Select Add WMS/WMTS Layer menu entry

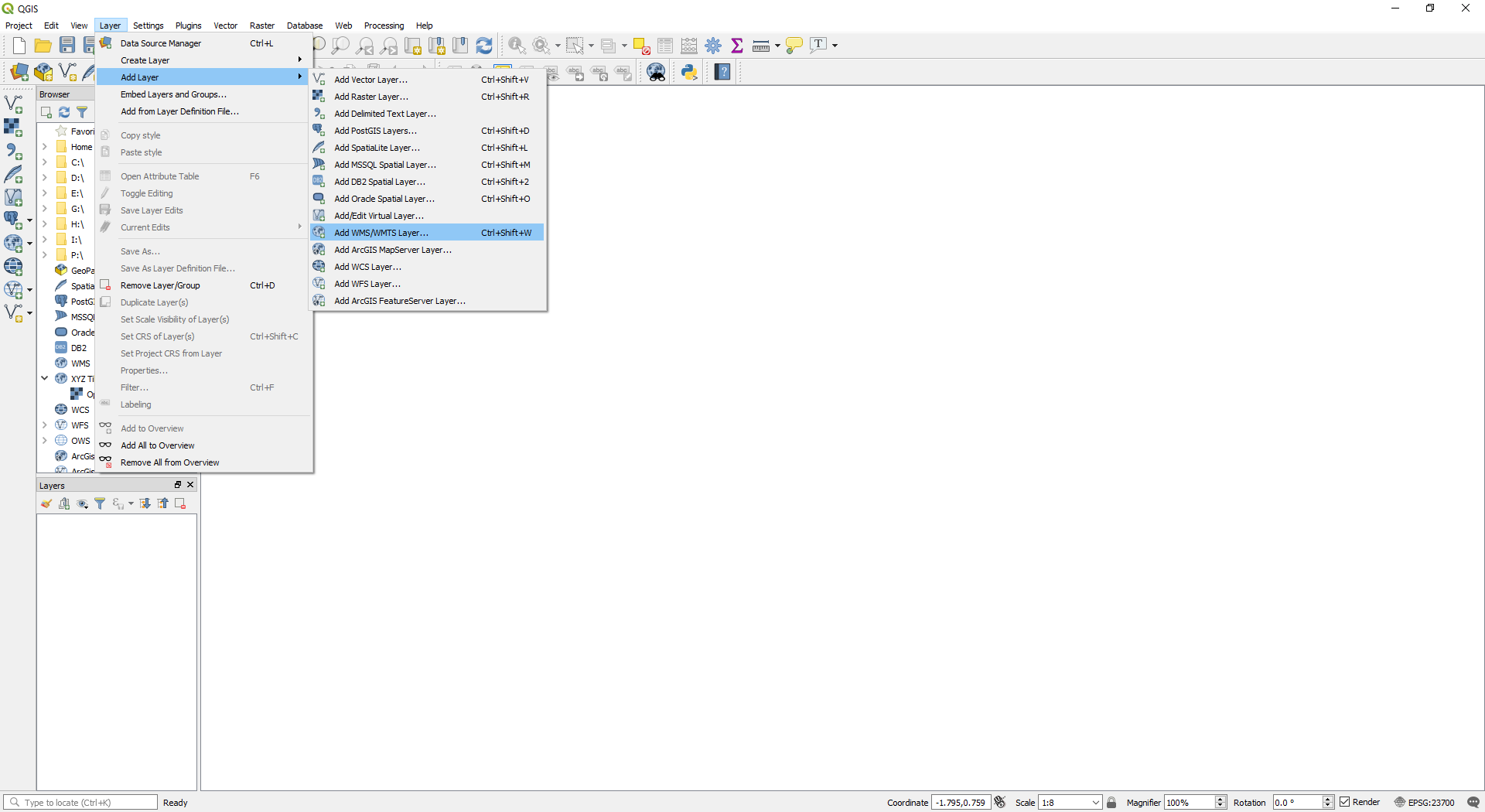click(x=428, y=233)
